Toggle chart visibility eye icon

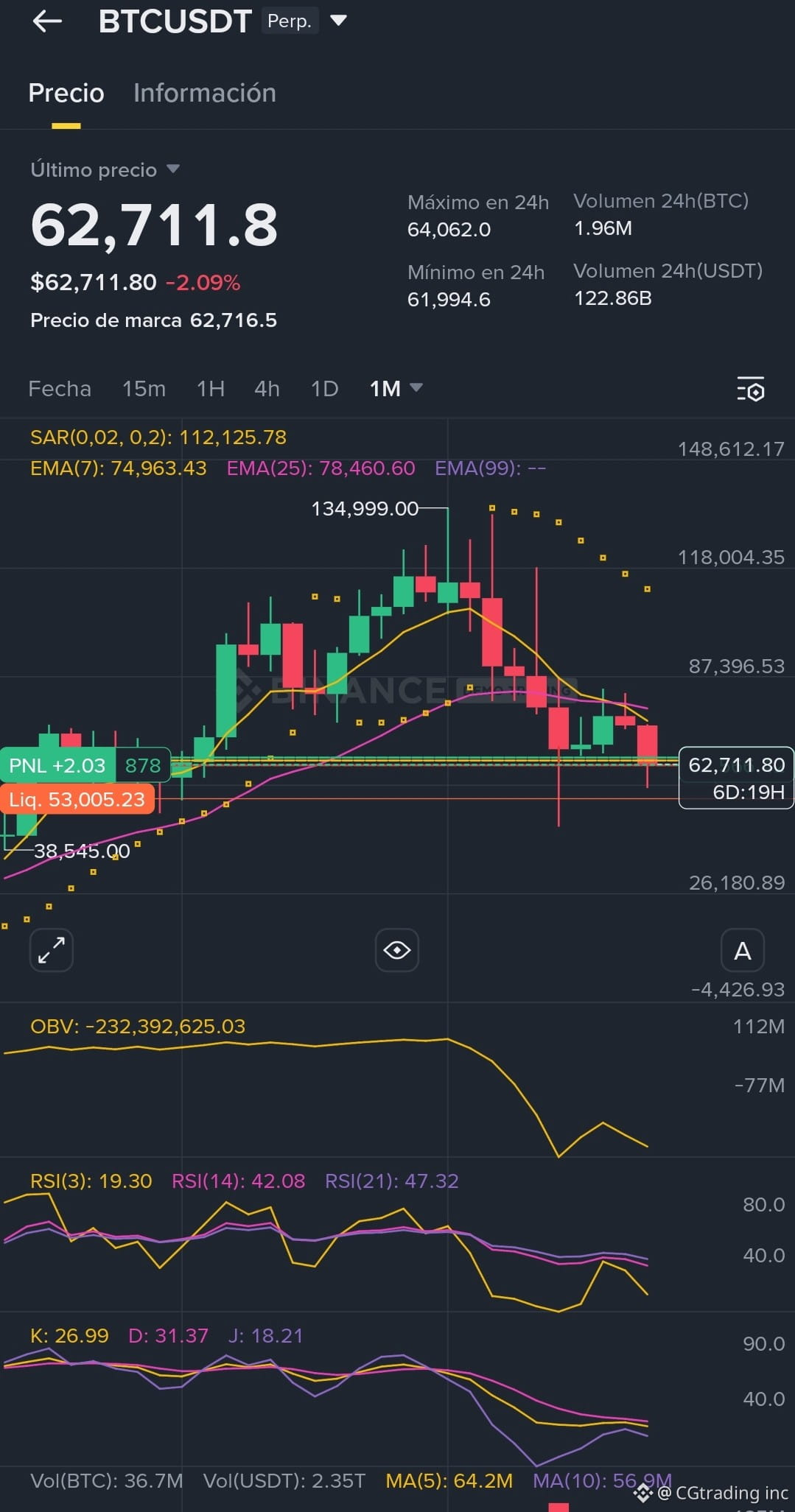click(x=397, y=950)
